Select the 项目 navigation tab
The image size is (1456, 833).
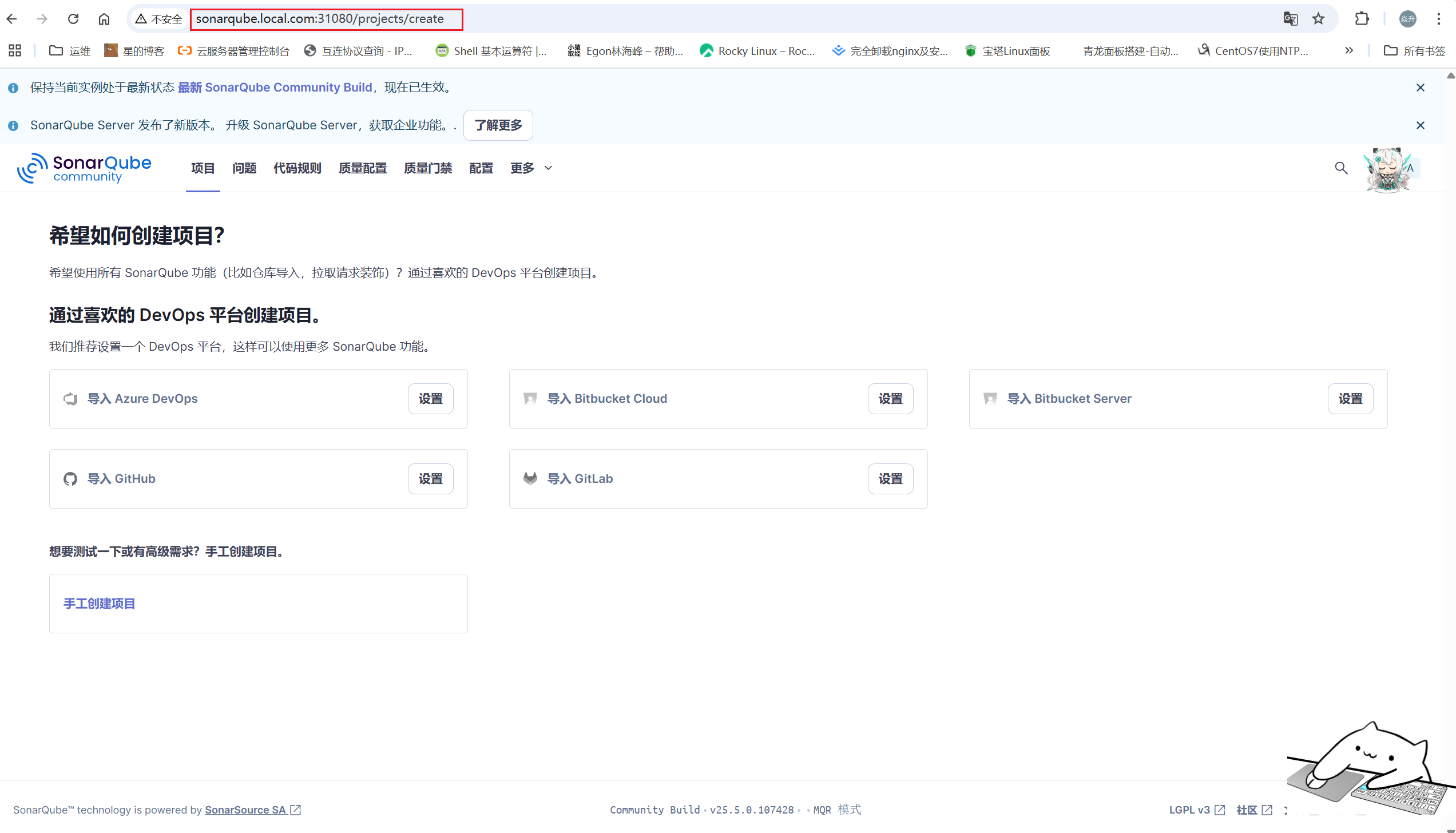(203, 168)
